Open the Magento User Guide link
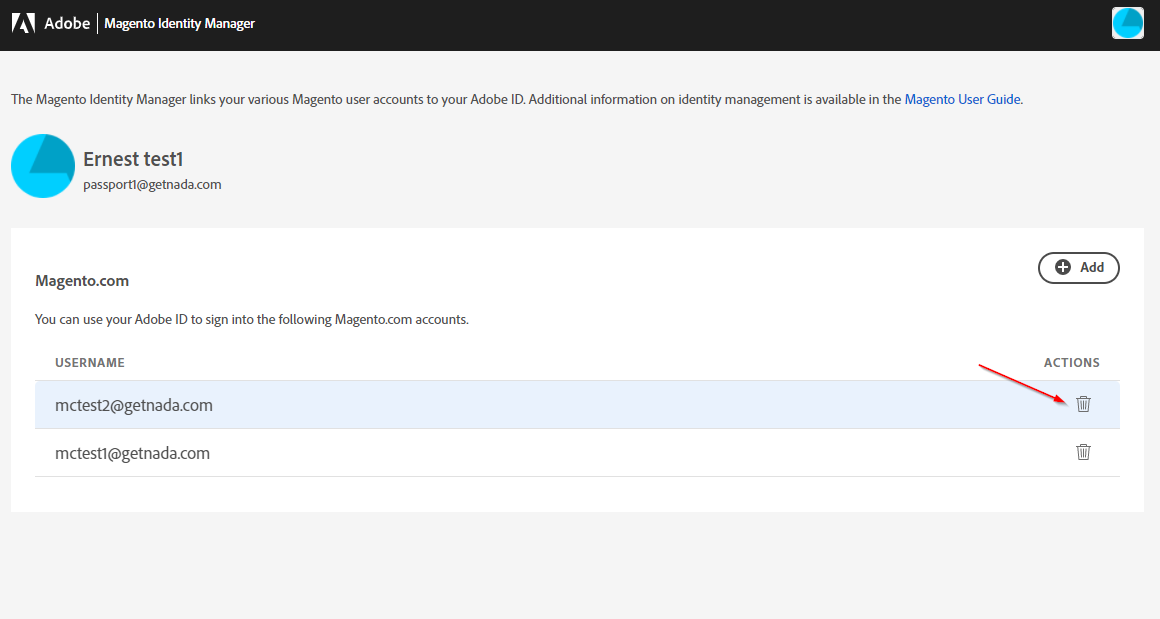The image size is (1160, 619). [962, 99]
